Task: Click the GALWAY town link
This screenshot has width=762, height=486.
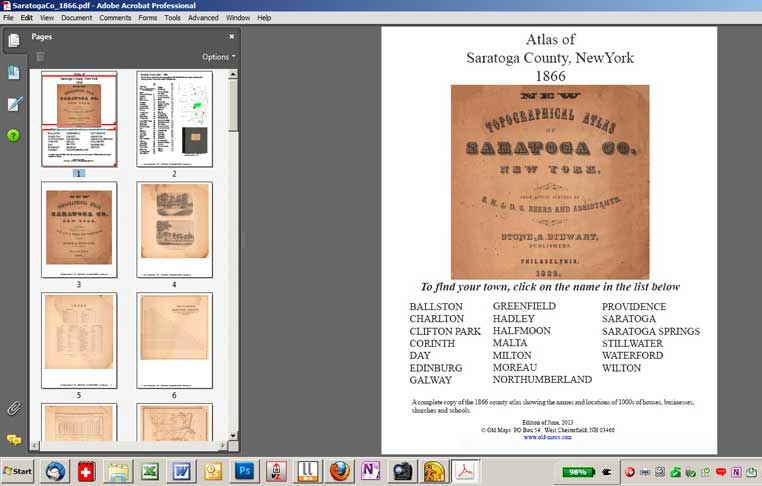Action: pyautogui.click(x=431, y=381)
